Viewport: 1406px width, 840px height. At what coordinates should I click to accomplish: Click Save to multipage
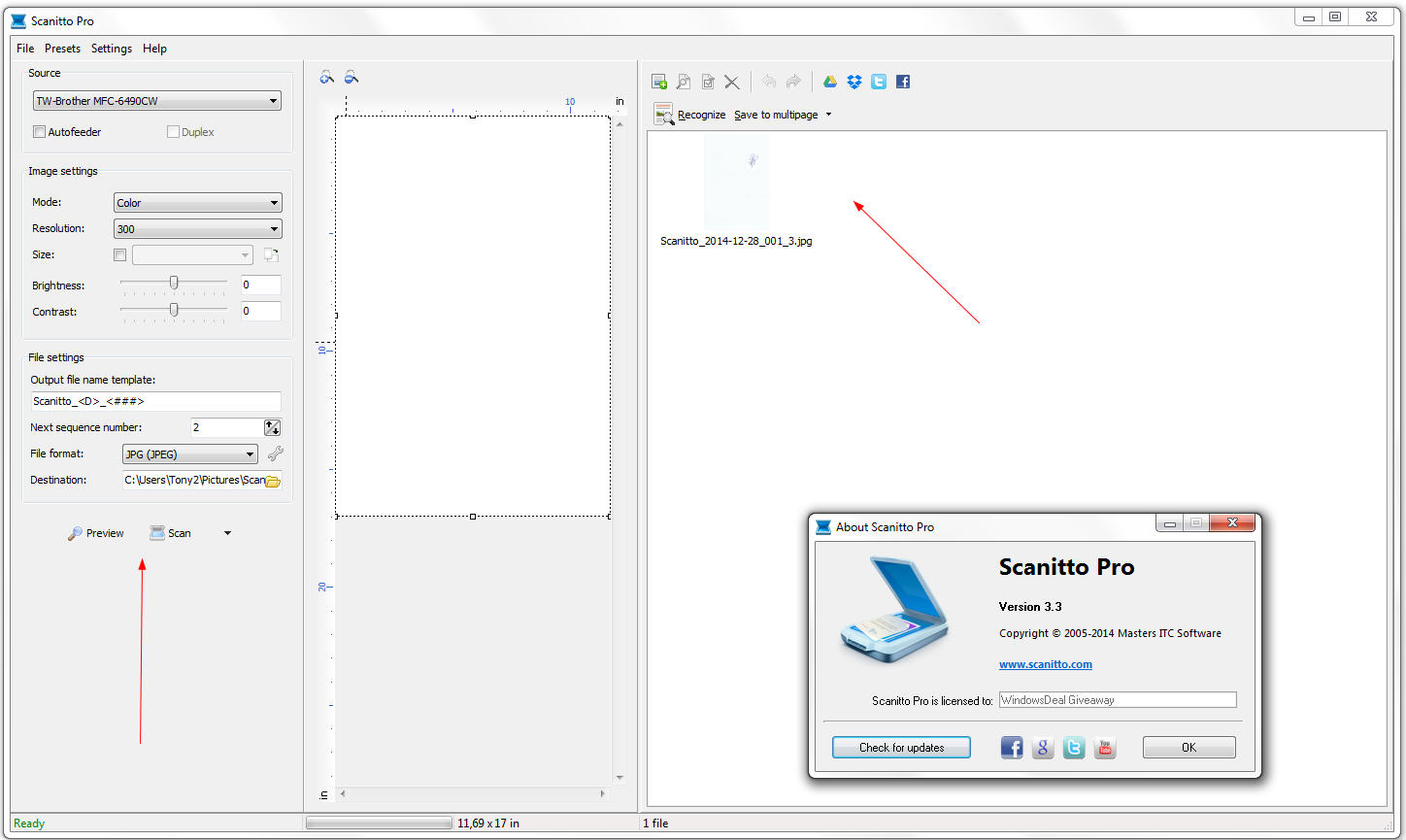[x=776, y=115]
